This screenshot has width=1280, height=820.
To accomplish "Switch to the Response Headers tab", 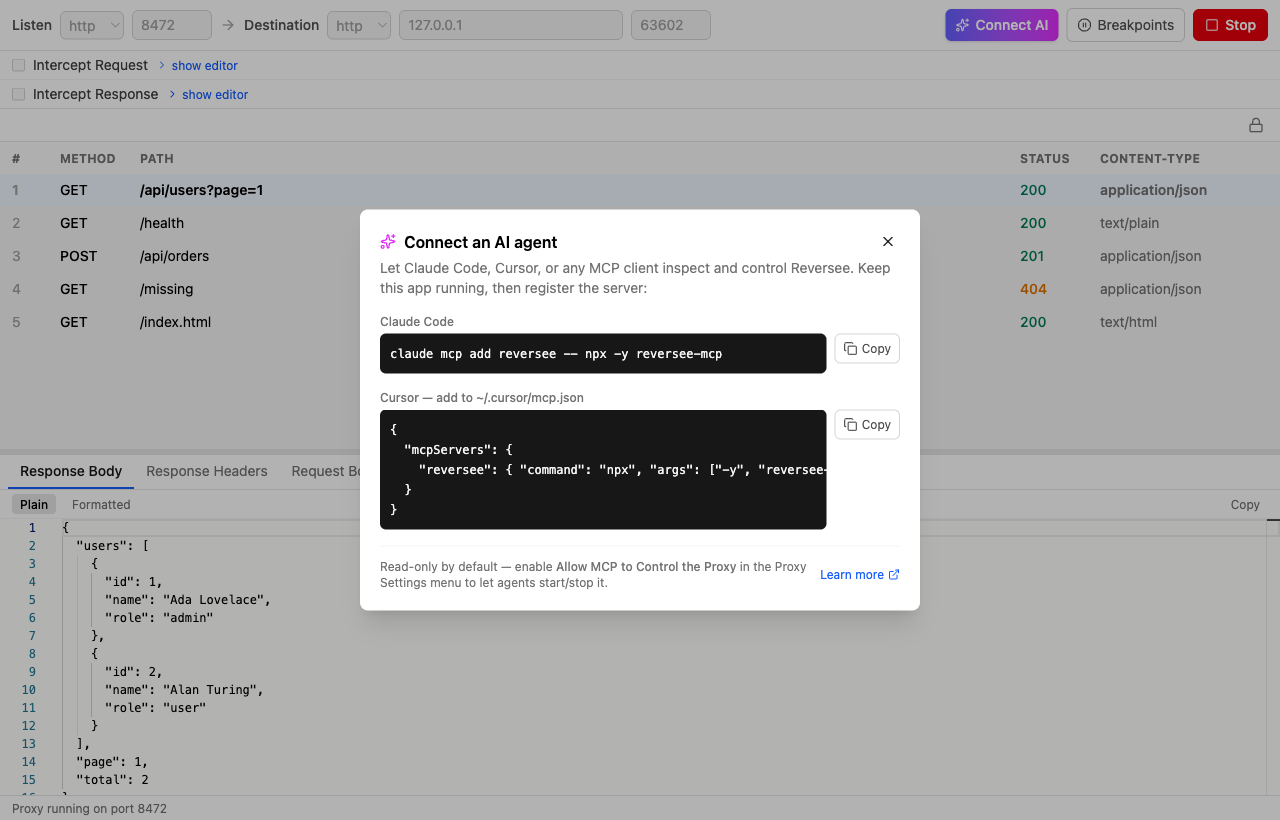I will pyautogui.click(x=207, y=471).
